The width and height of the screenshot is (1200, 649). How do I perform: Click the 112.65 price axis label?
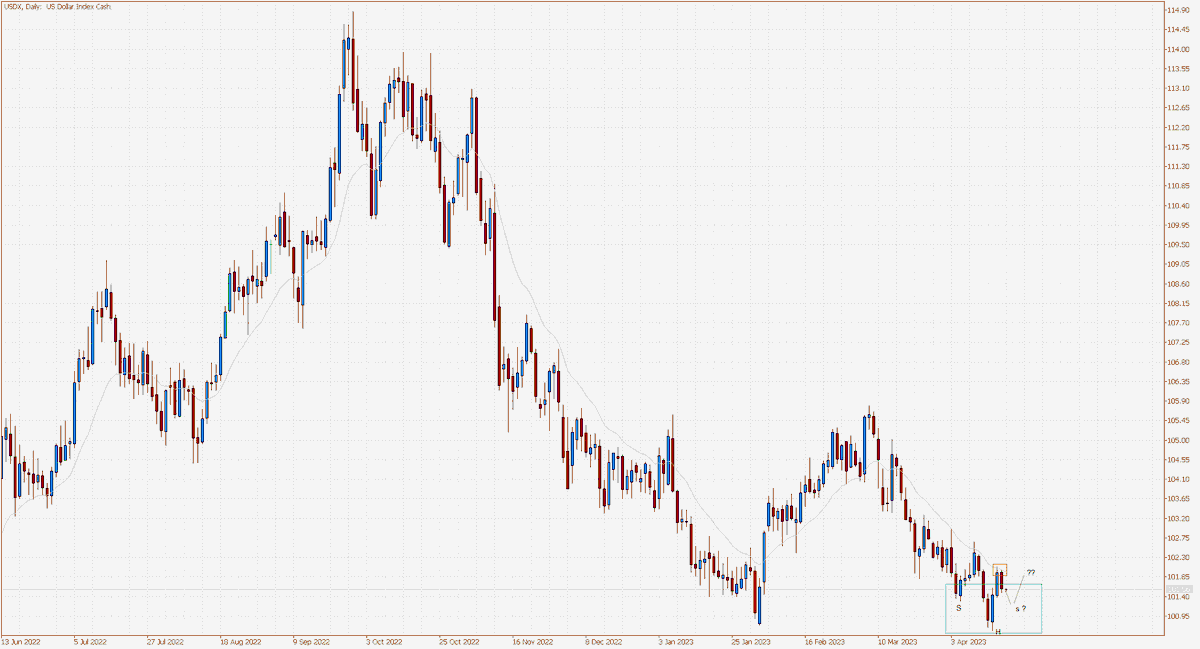pos(1177,108)
